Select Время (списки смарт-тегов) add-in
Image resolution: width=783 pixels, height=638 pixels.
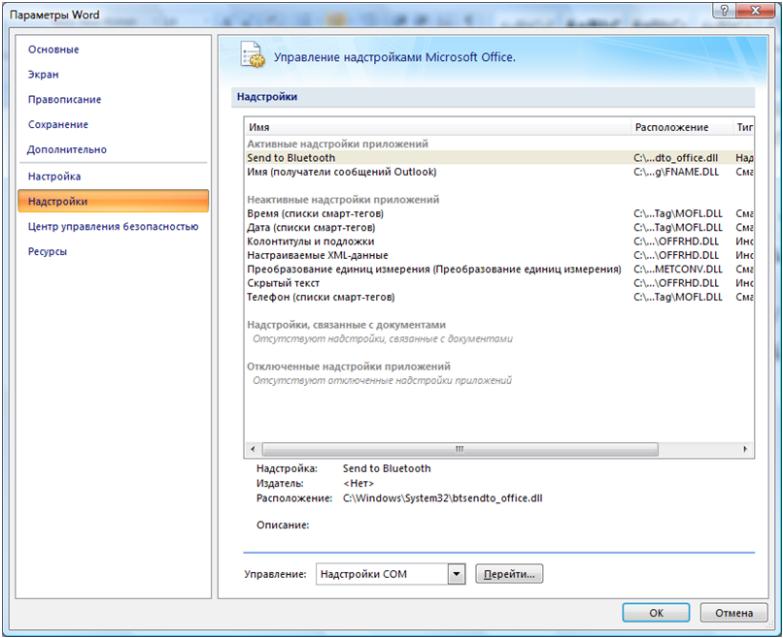point(499,214)
